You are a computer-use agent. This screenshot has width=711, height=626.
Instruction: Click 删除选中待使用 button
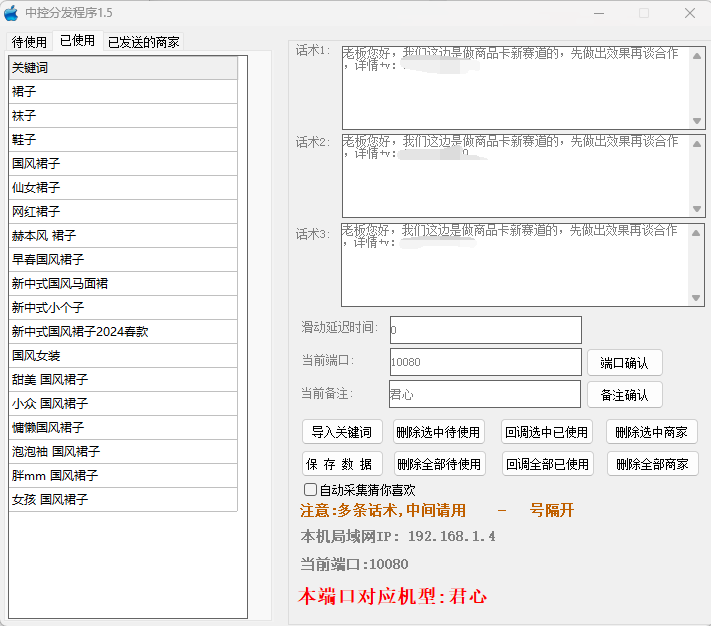pos(438,432)
